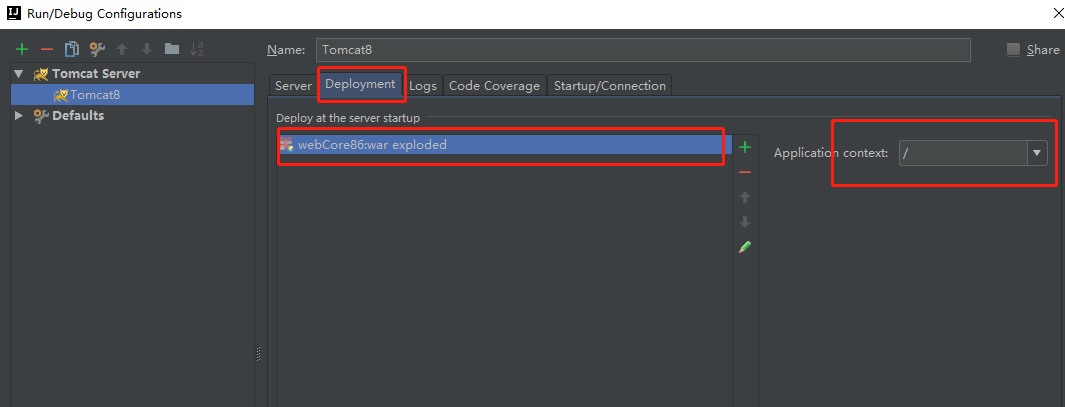Collapse the Tomcat Server tree node
This screenshot has height=407, width=1065.
(18, 74)
